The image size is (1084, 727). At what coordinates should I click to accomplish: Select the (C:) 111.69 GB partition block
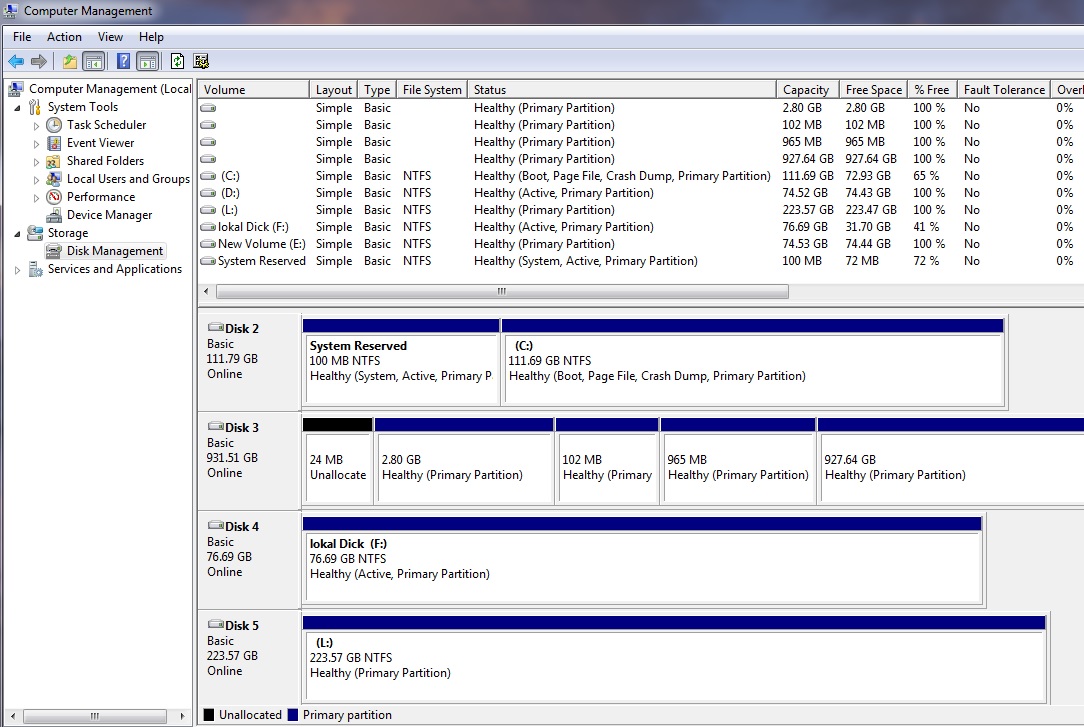click(x=753, y=362)
